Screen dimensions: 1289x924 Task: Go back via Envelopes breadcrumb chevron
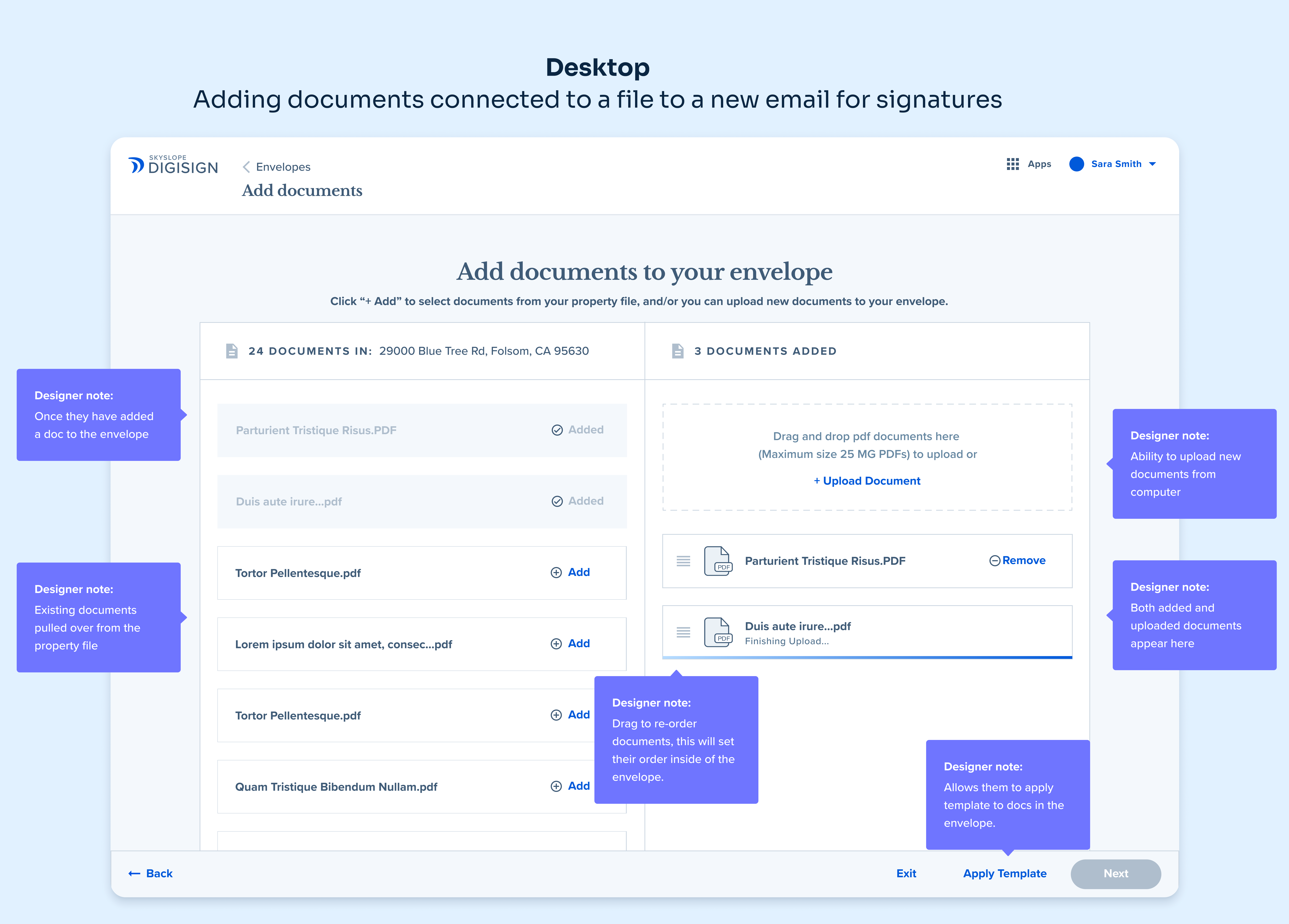(246, 167)
